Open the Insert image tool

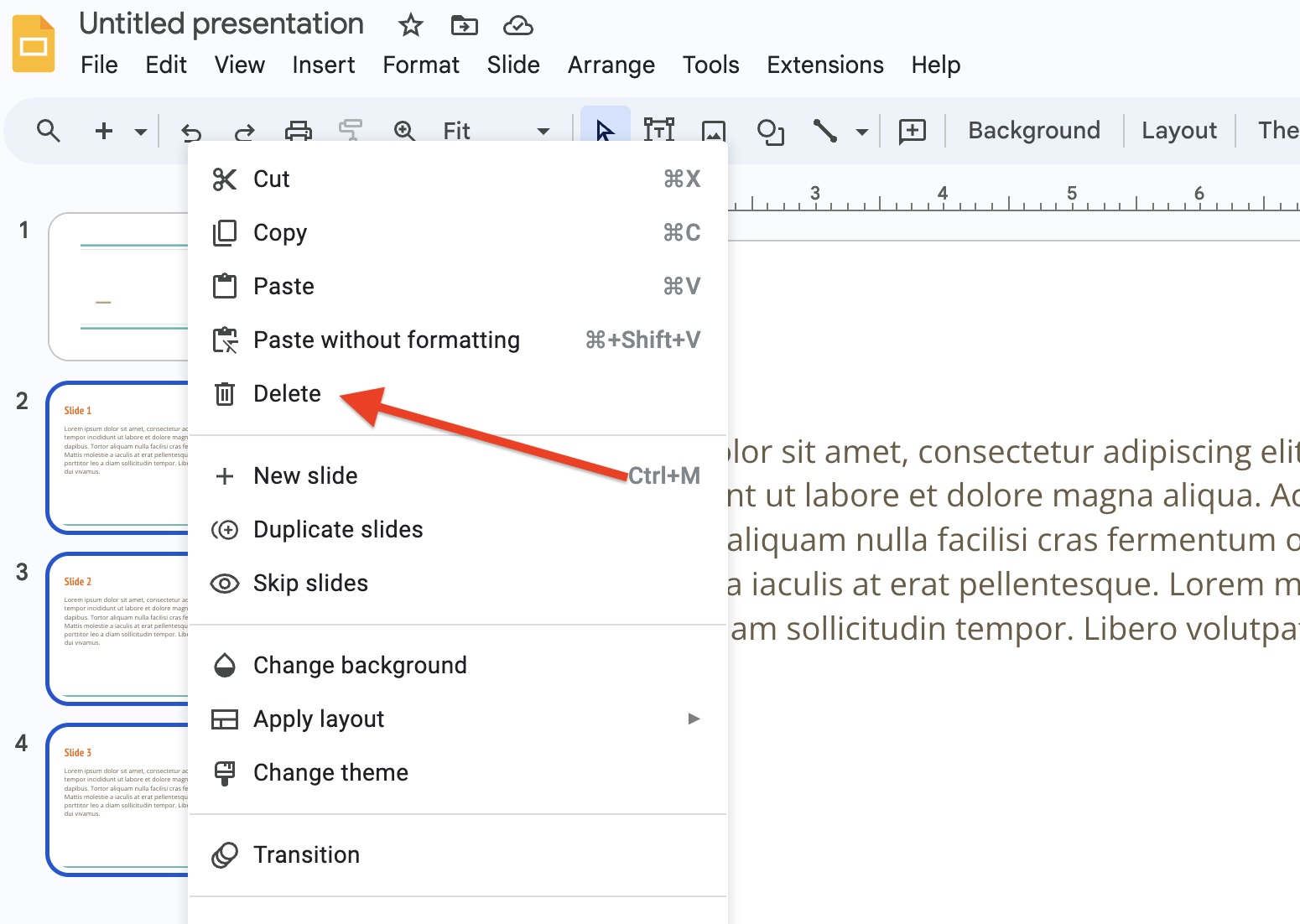point(714,131)
